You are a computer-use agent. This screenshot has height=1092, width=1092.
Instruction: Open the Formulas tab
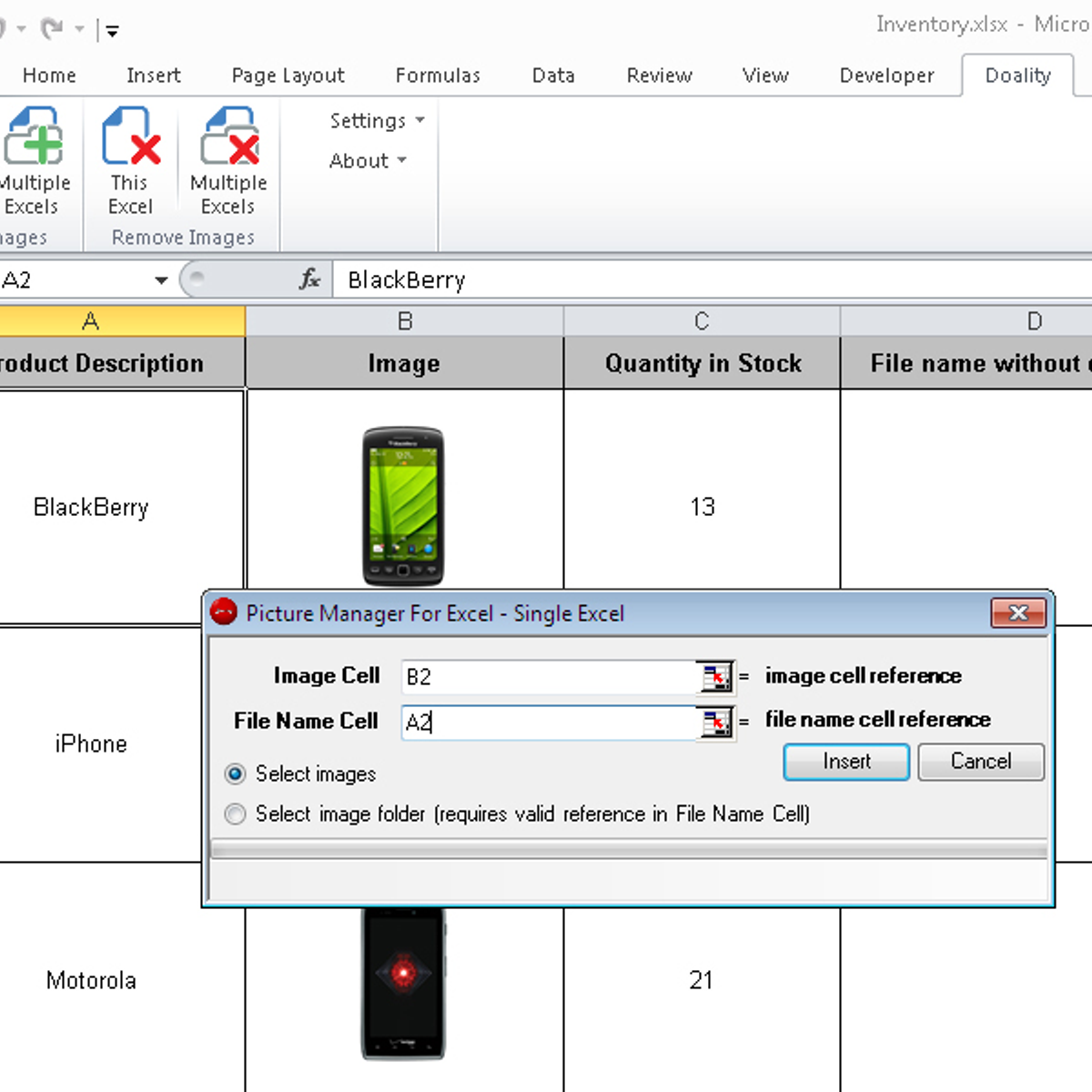pos(438,76)
